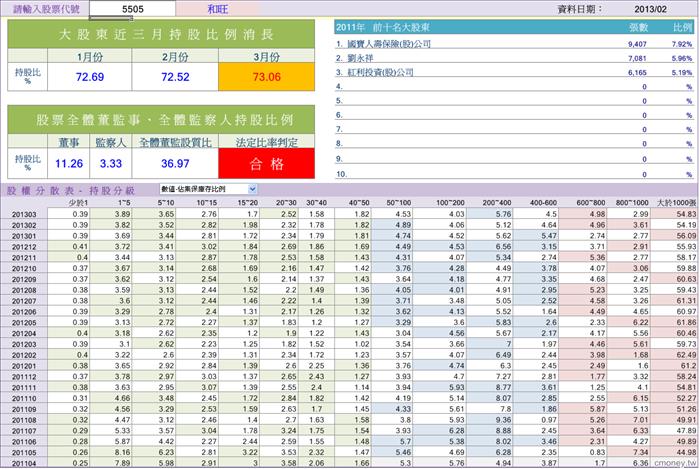Image resolution: width=700 pixels, height=469 pixels.
Task: Select row label 201212
Action: [x=24, y=247]
